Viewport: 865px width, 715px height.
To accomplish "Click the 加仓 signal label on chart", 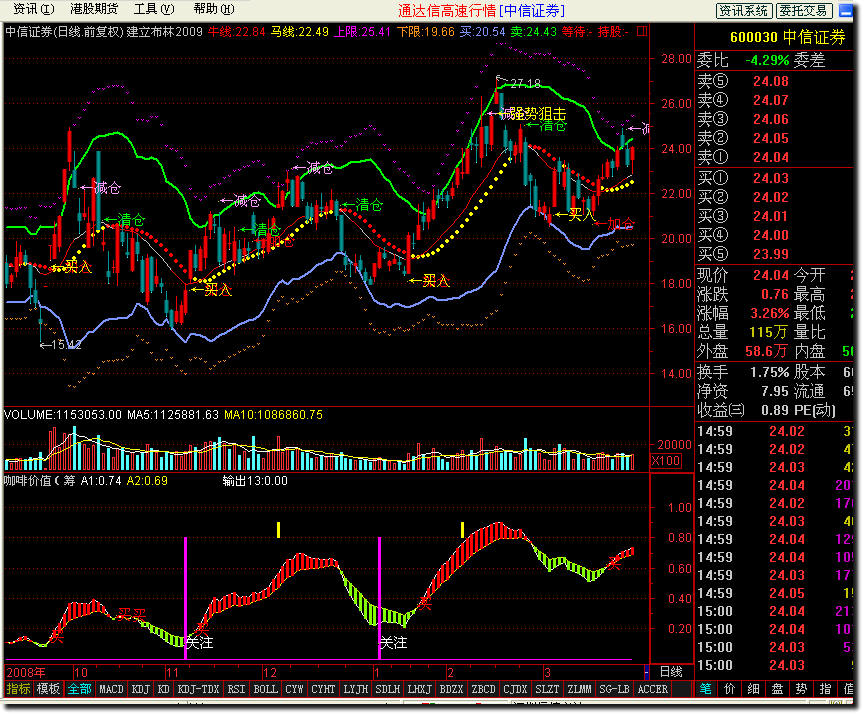I will tap(621, 223).
